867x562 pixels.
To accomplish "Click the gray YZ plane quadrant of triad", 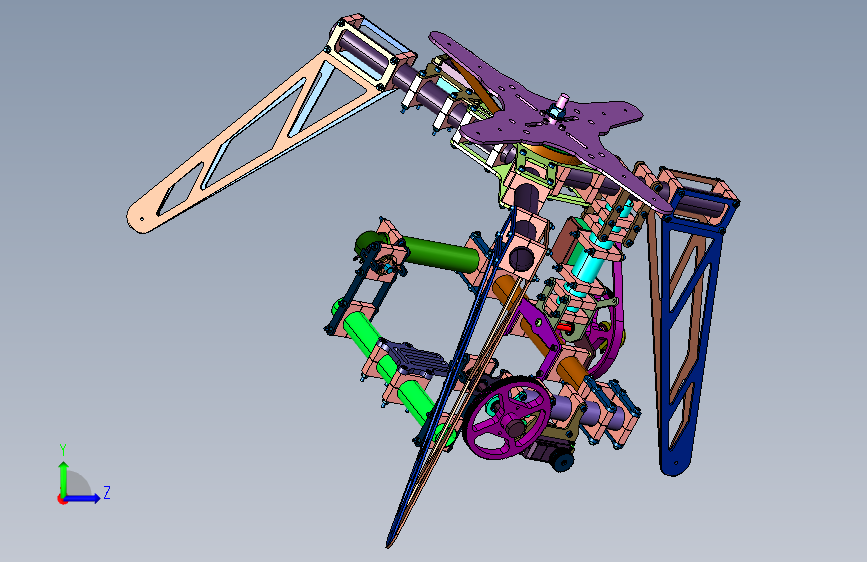I will [79, 484].
